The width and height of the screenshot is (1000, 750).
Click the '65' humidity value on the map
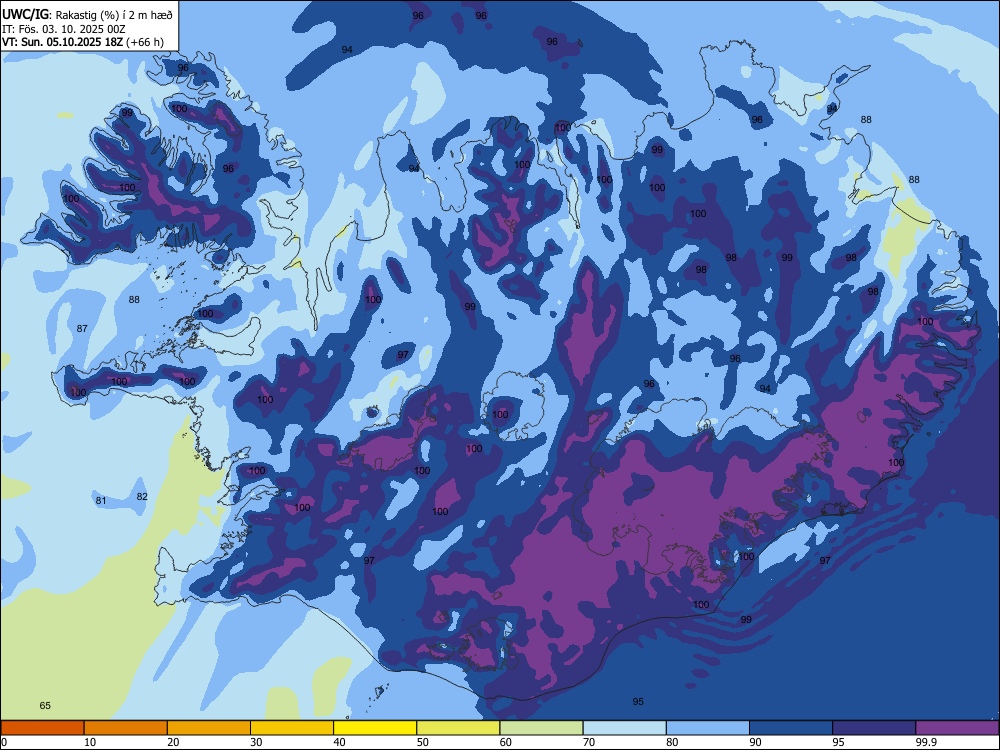click(45, 705)
